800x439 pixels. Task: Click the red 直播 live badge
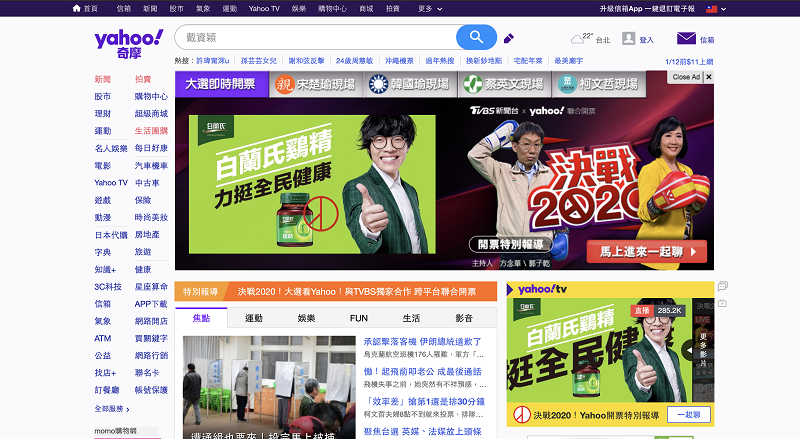642,310
